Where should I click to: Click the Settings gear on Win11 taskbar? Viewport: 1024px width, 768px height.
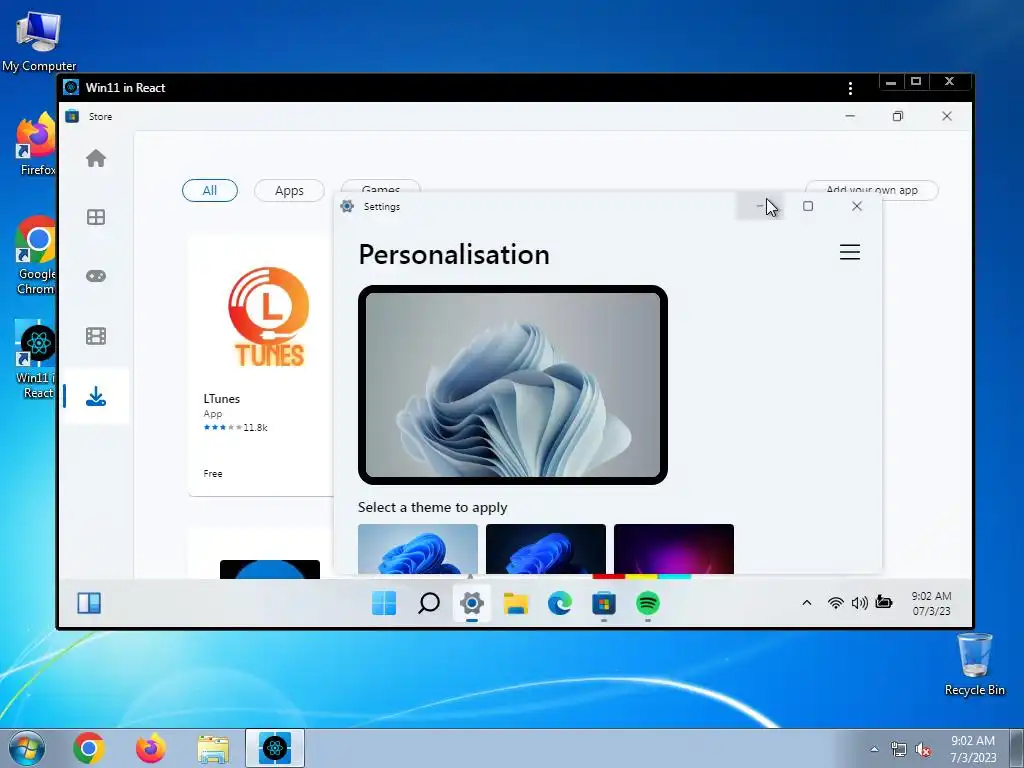472,603
